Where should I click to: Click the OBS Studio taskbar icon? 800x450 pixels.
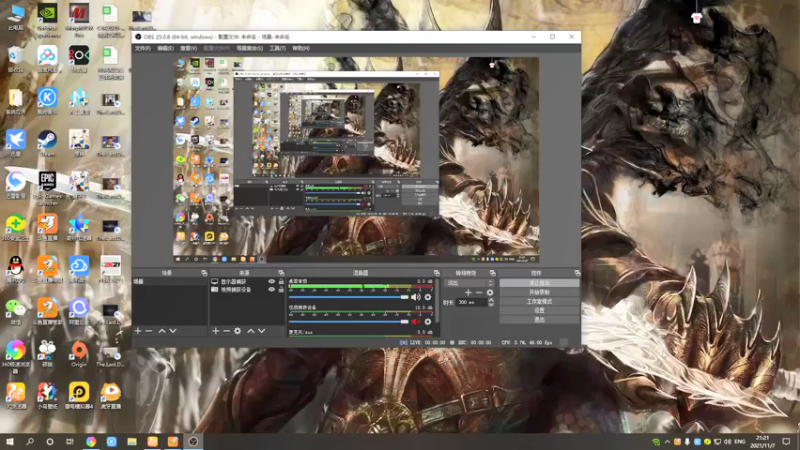193,441
